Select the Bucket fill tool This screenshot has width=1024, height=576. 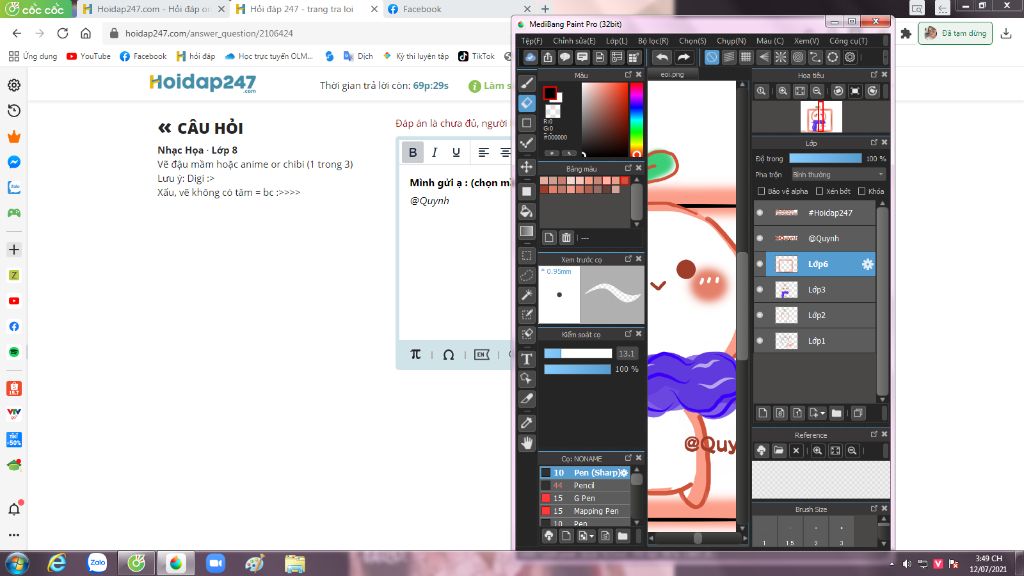(x=527, y=211)
